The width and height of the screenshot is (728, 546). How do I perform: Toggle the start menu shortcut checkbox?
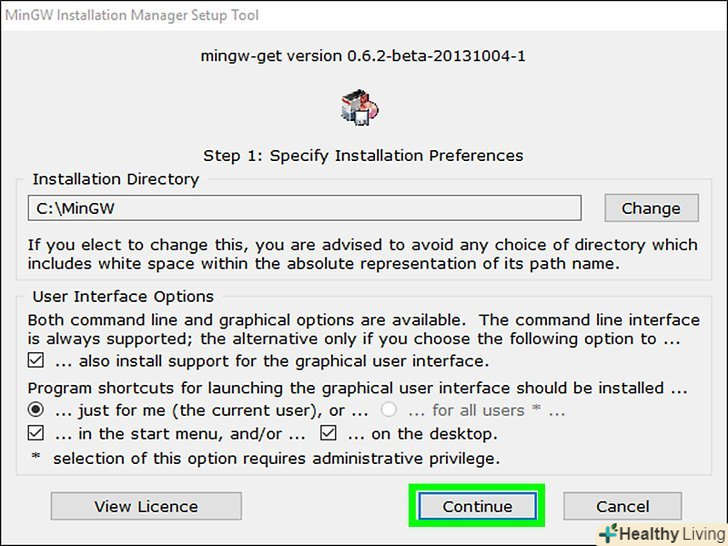pyautogui.click(x=36, y=434)
